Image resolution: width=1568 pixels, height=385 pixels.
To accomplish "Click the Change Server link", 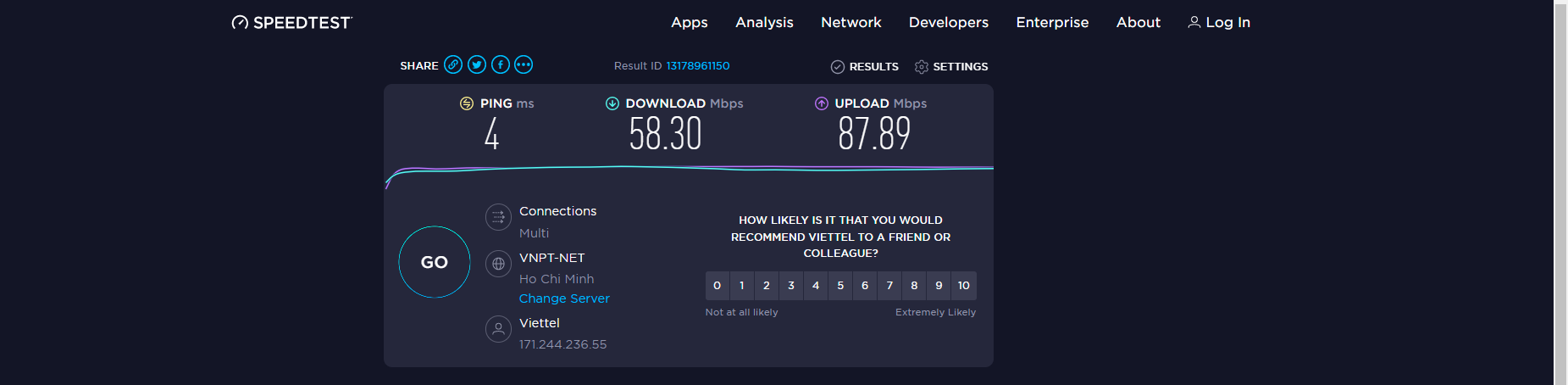I will [x=564, y=299].
